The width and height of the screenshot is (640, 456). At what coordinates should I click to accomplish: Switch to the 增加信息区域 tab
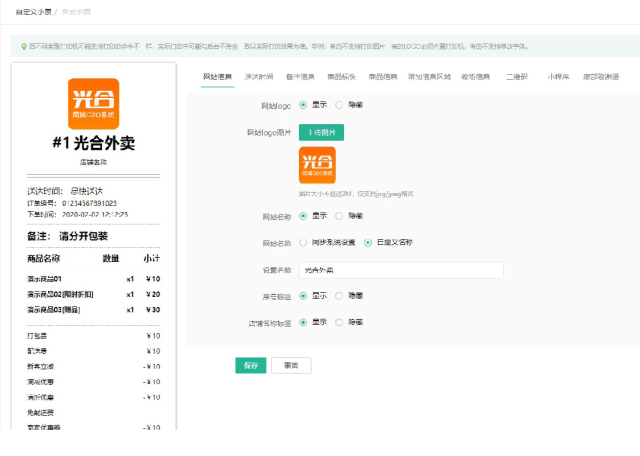pos(429,77)
